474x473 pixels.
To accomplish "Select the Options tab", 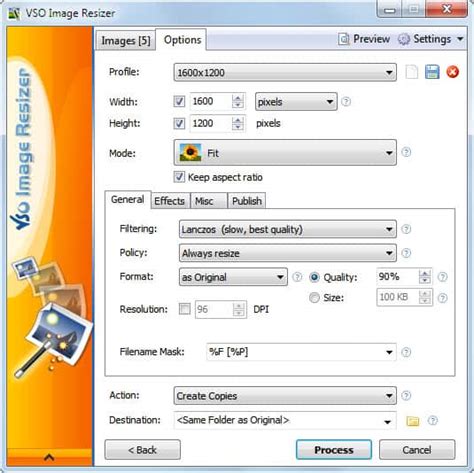I will coord(182,40).
